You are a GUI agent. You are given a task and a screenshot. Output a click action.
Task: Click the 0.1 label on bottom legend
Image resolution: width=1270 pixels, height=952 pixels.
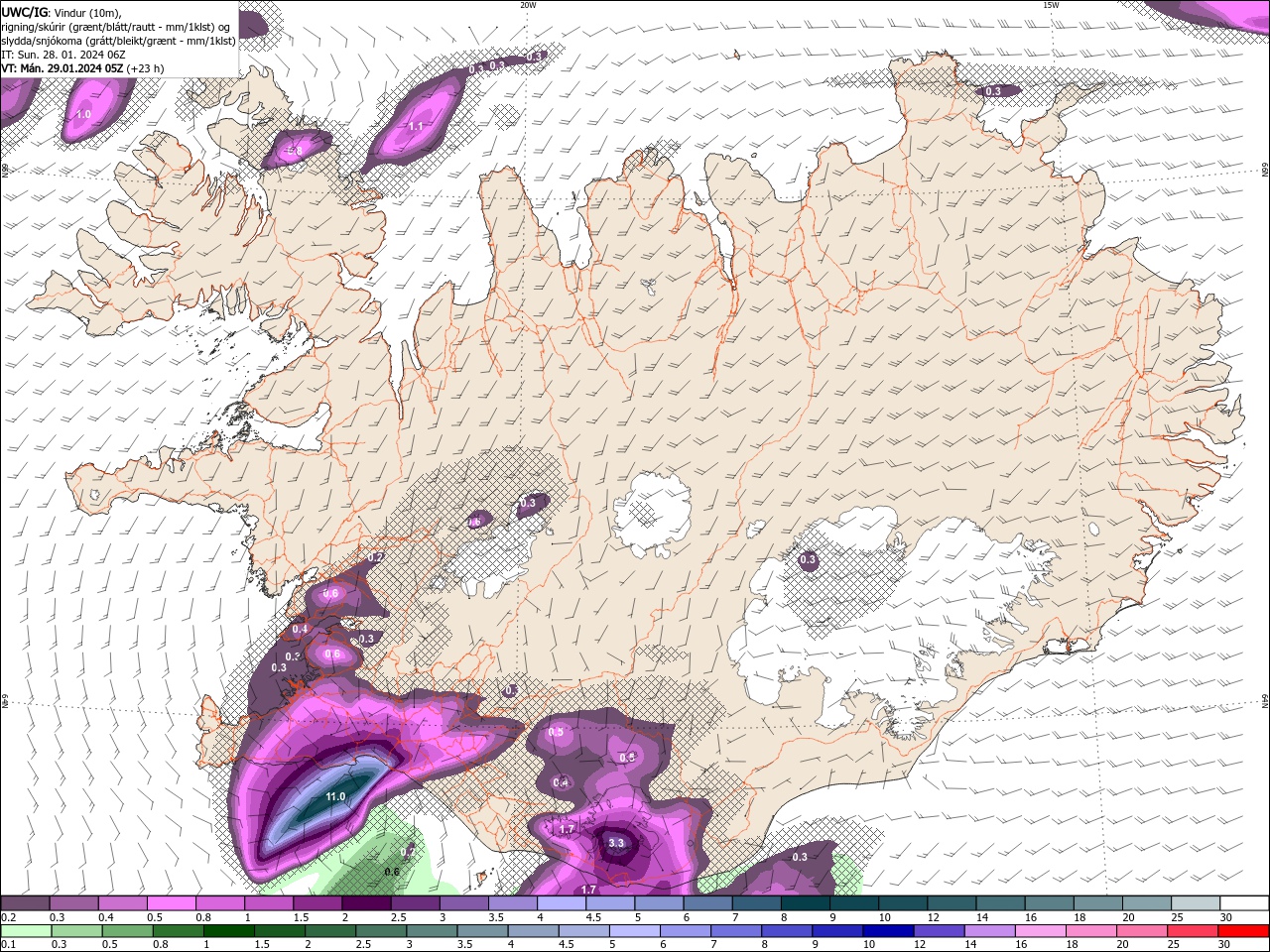[x=9, y=945]
